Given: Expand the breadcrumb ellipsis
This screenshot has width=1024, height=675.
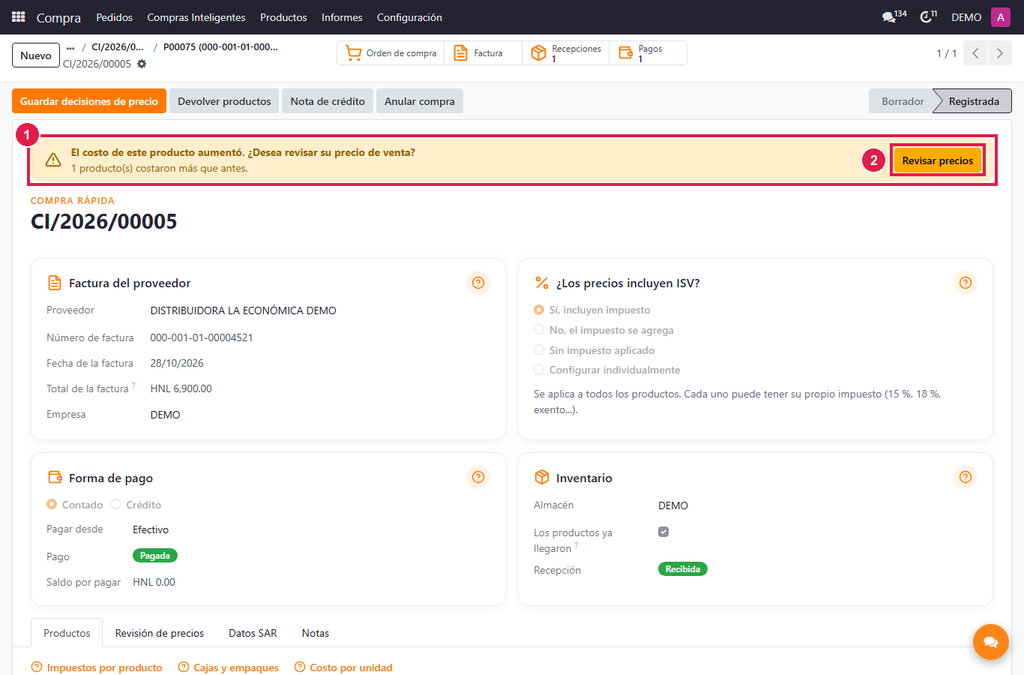Looking at the screenshot, I should click(71, 47).
